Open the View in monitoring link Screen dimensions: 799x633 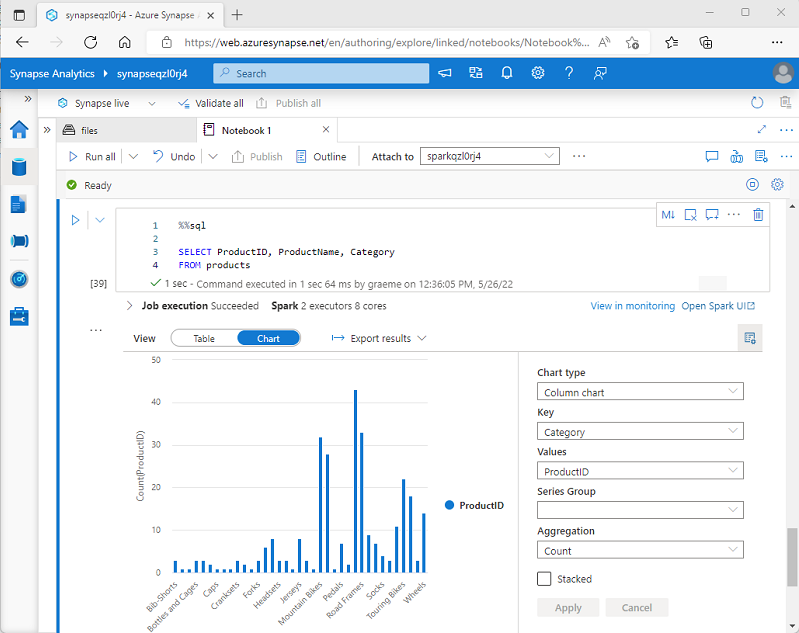631,306
